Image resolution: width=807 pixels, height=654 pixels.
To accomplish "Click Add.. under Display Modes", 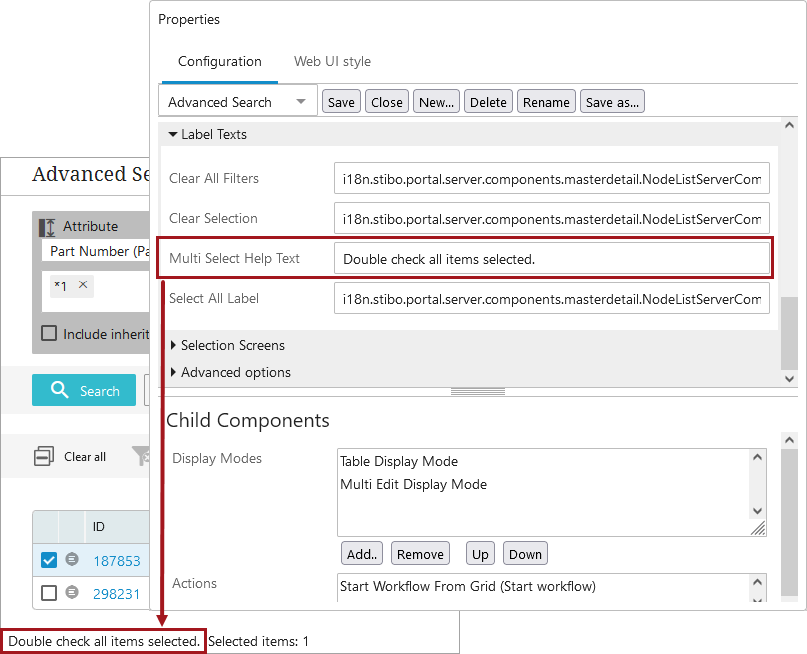I will click(362, 554).
